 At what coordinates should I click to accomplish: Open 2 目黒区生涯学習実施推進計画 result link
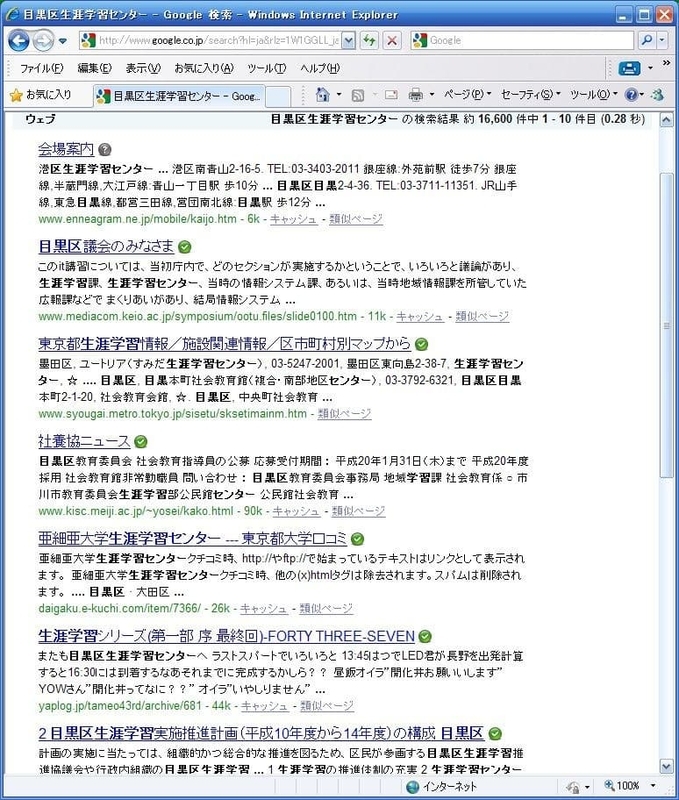tap(261, 733)
